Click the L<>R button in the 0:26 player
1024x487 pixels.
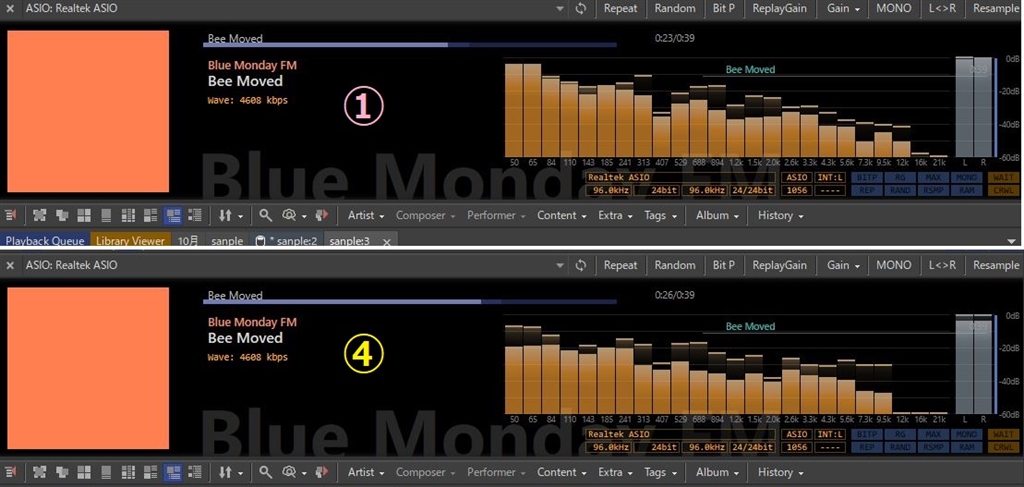(942, 265)
